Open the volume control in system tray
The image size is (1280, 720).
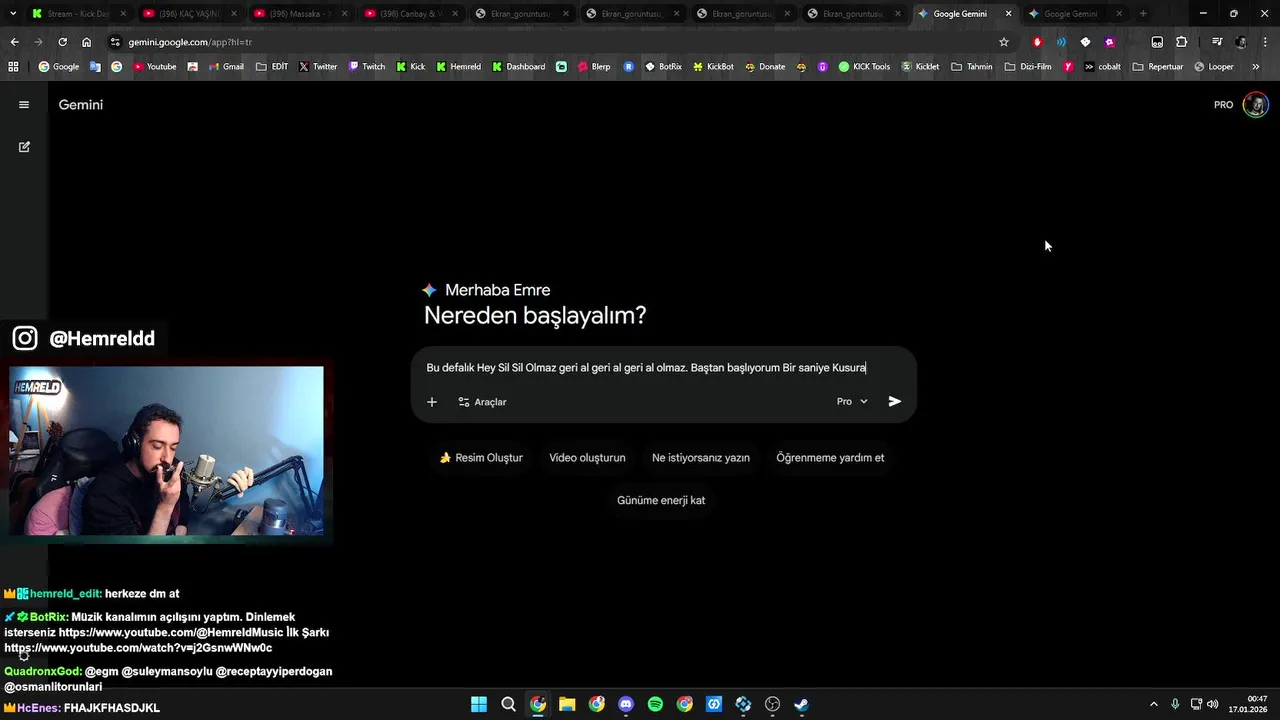pyautogui.click(x=1213, y=704)
